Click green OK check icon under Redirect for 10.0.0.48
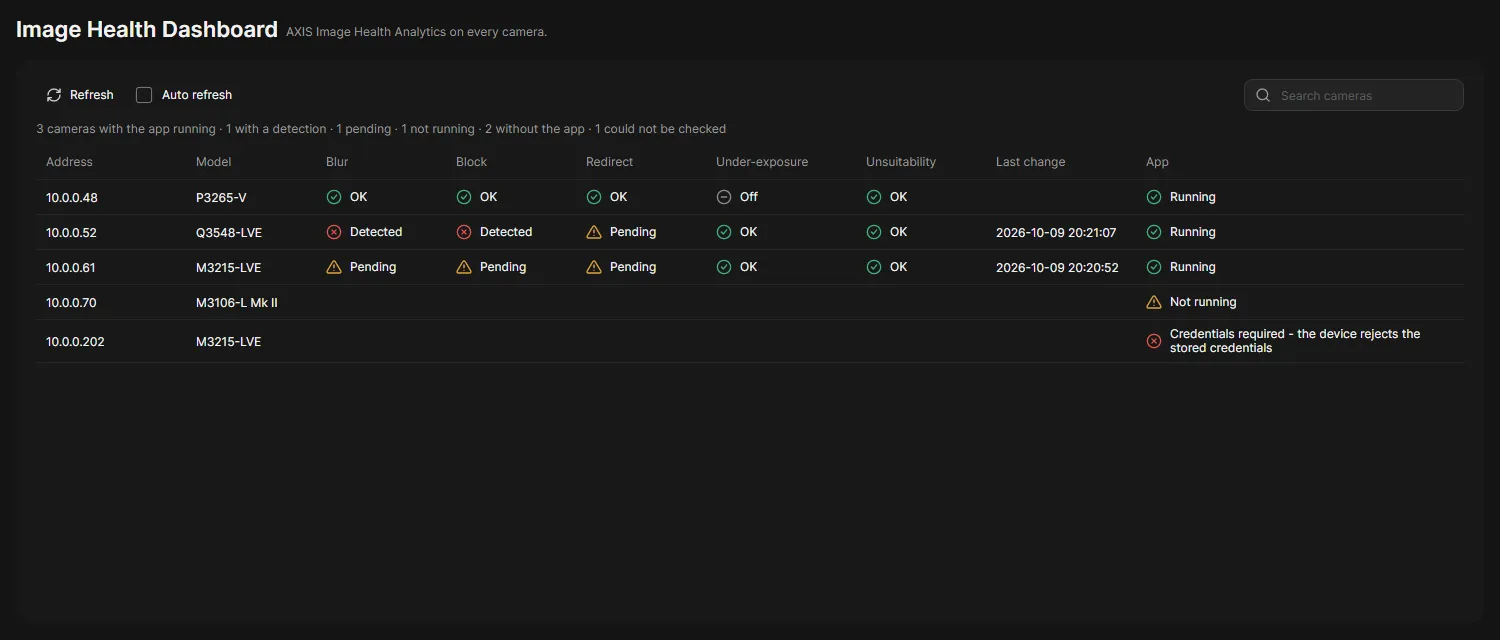The height and width of the screenshot is (640, 1500). [594, 197]
